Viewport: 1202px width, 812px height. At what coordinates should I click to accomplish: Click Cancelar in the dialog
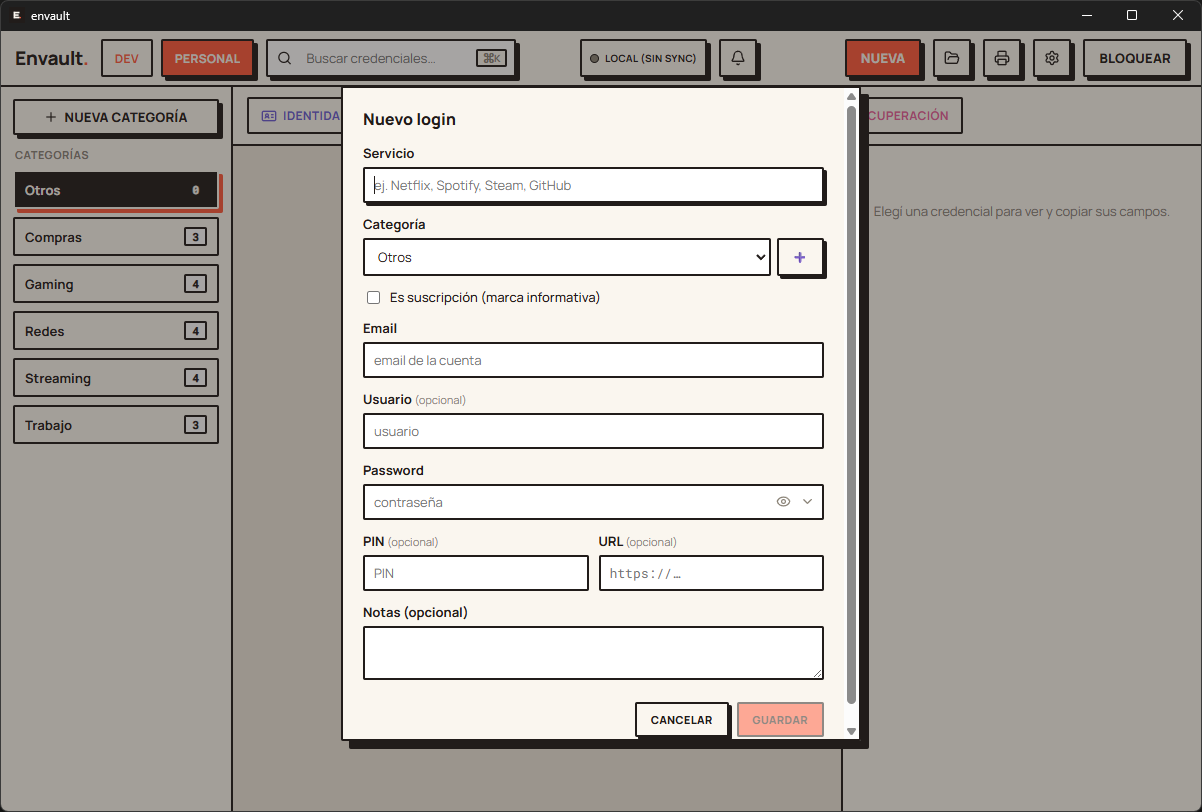(x=681, y=720)
